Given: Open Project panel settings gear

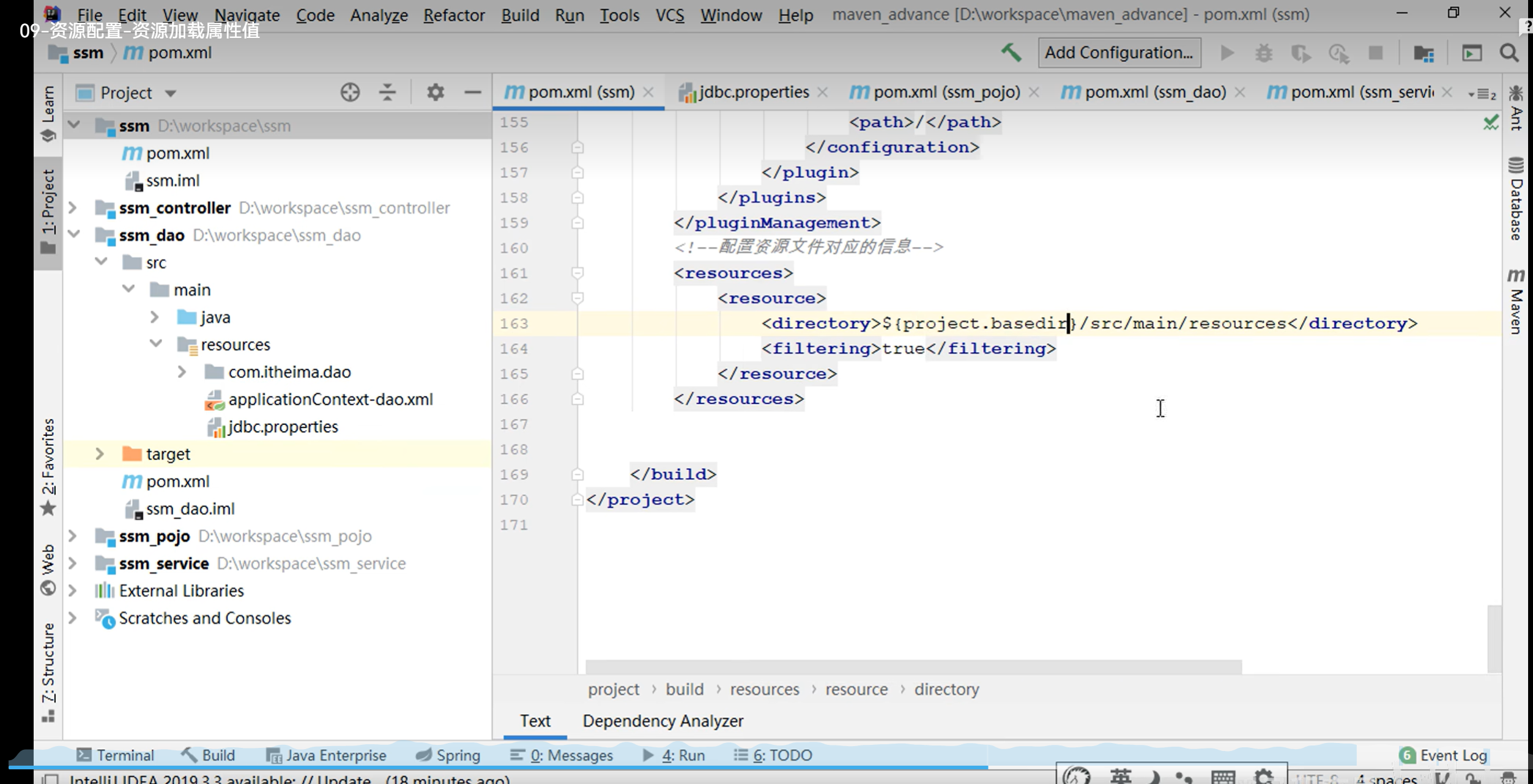Looking at the screenshot, I should pyautogui.click(x=435, y=92).
